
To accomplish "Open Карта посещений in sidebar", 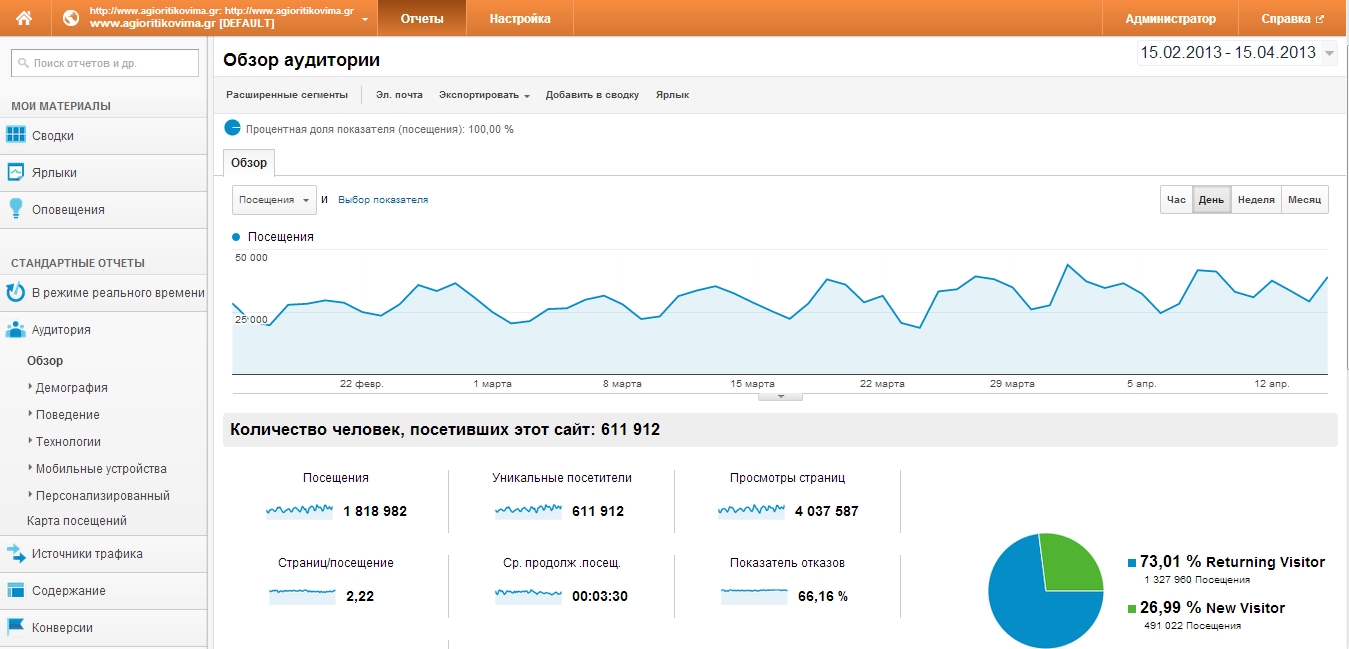I will coord(77,521).
